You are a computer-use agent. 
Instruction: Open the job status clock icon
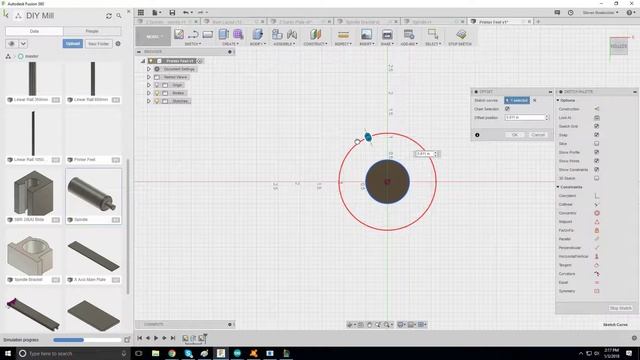pos(571,13)
